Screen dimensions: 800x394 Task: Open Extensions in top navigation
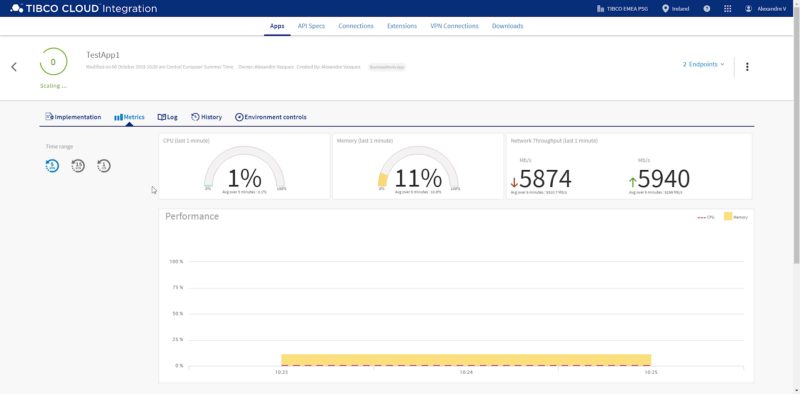(402, 26)
